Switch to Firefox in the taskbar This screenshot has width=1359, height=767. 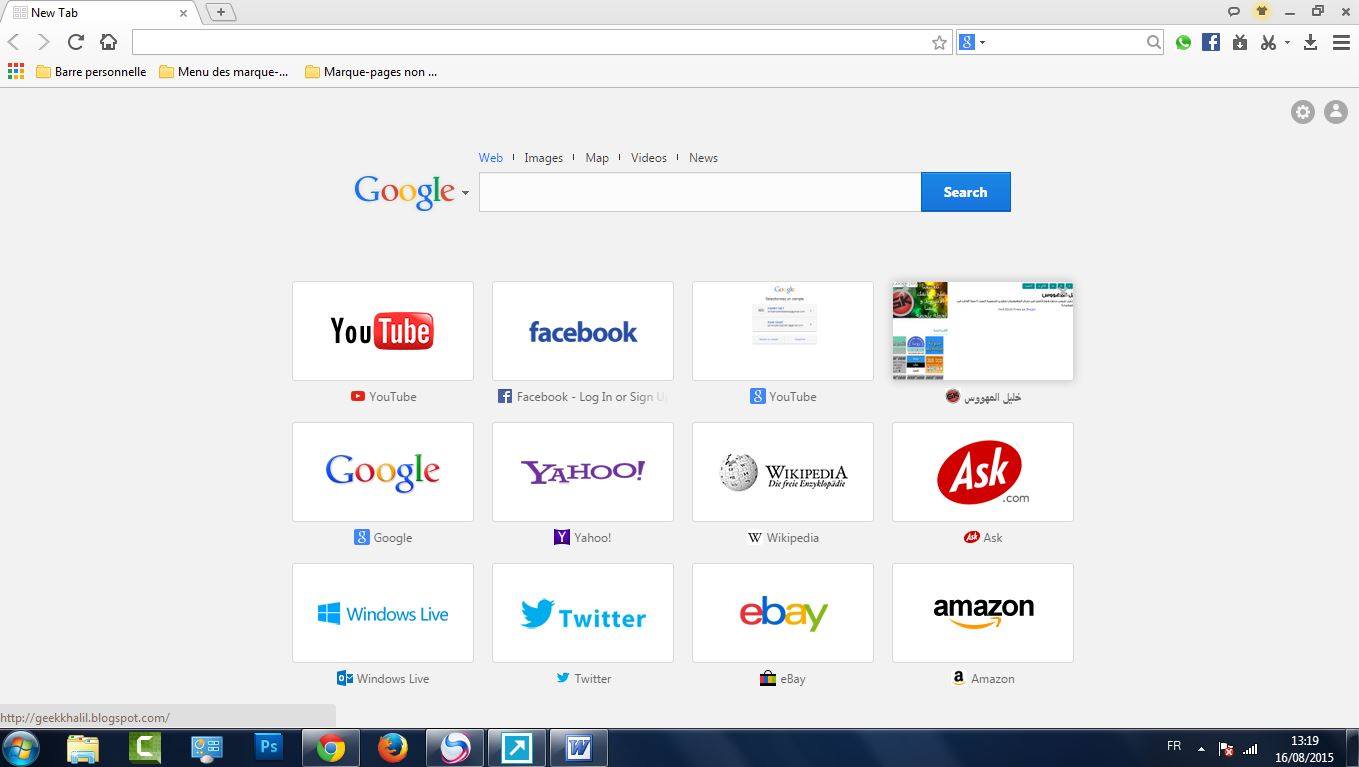[392, 748]
